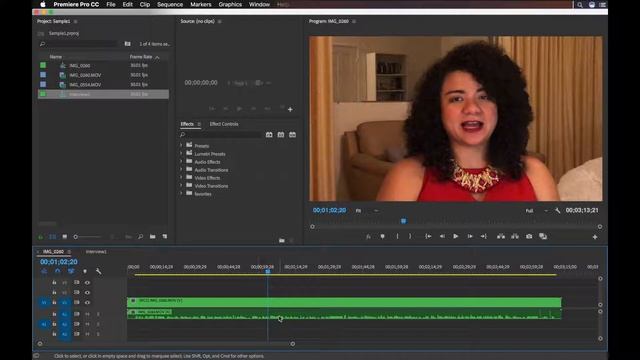Switch to the Effect Controls tab
640x360 pixels.
click(x=224, y=124)
